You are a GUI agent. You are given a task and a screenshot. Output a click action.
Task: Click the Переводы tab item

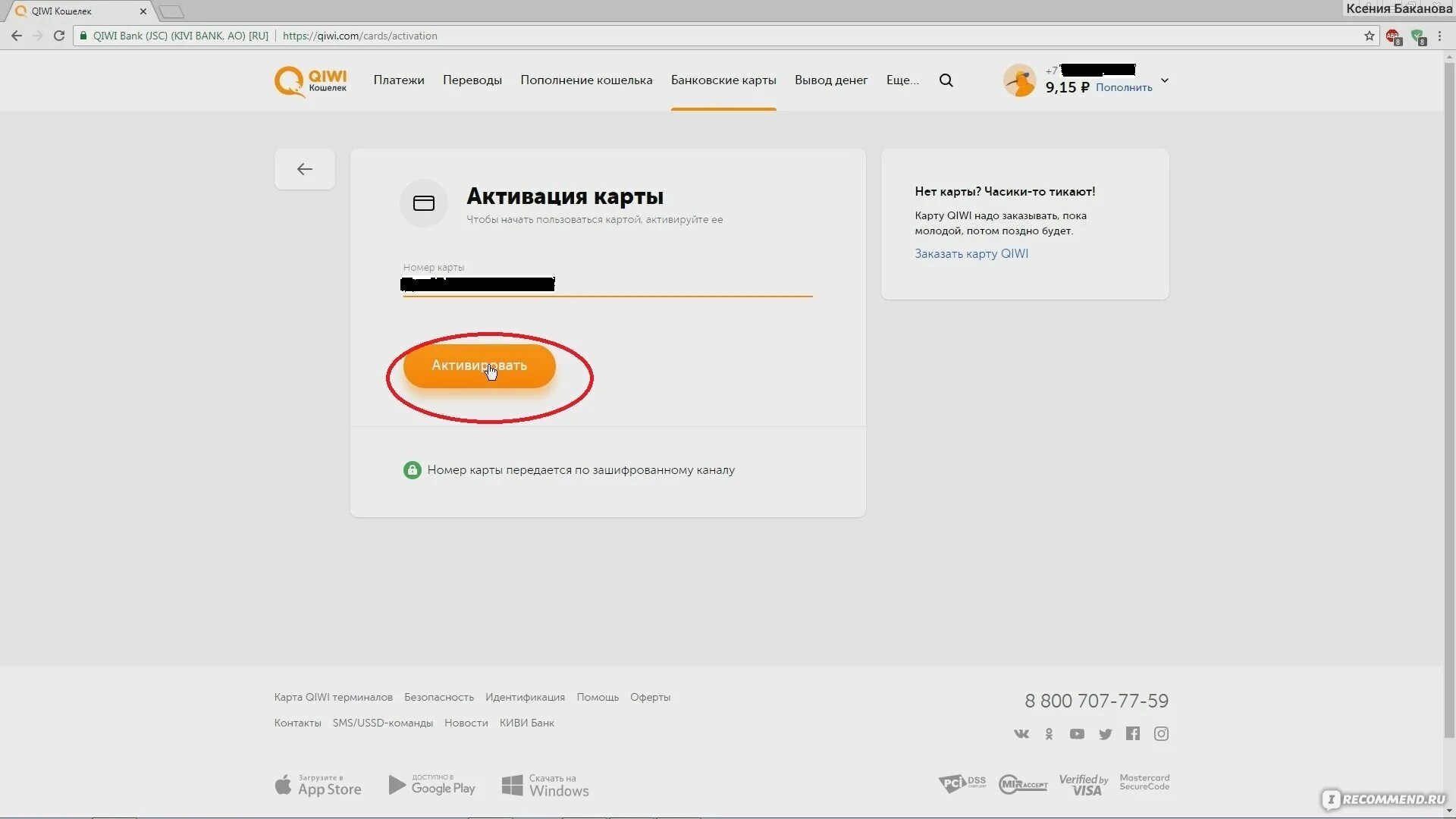(472, 80)
